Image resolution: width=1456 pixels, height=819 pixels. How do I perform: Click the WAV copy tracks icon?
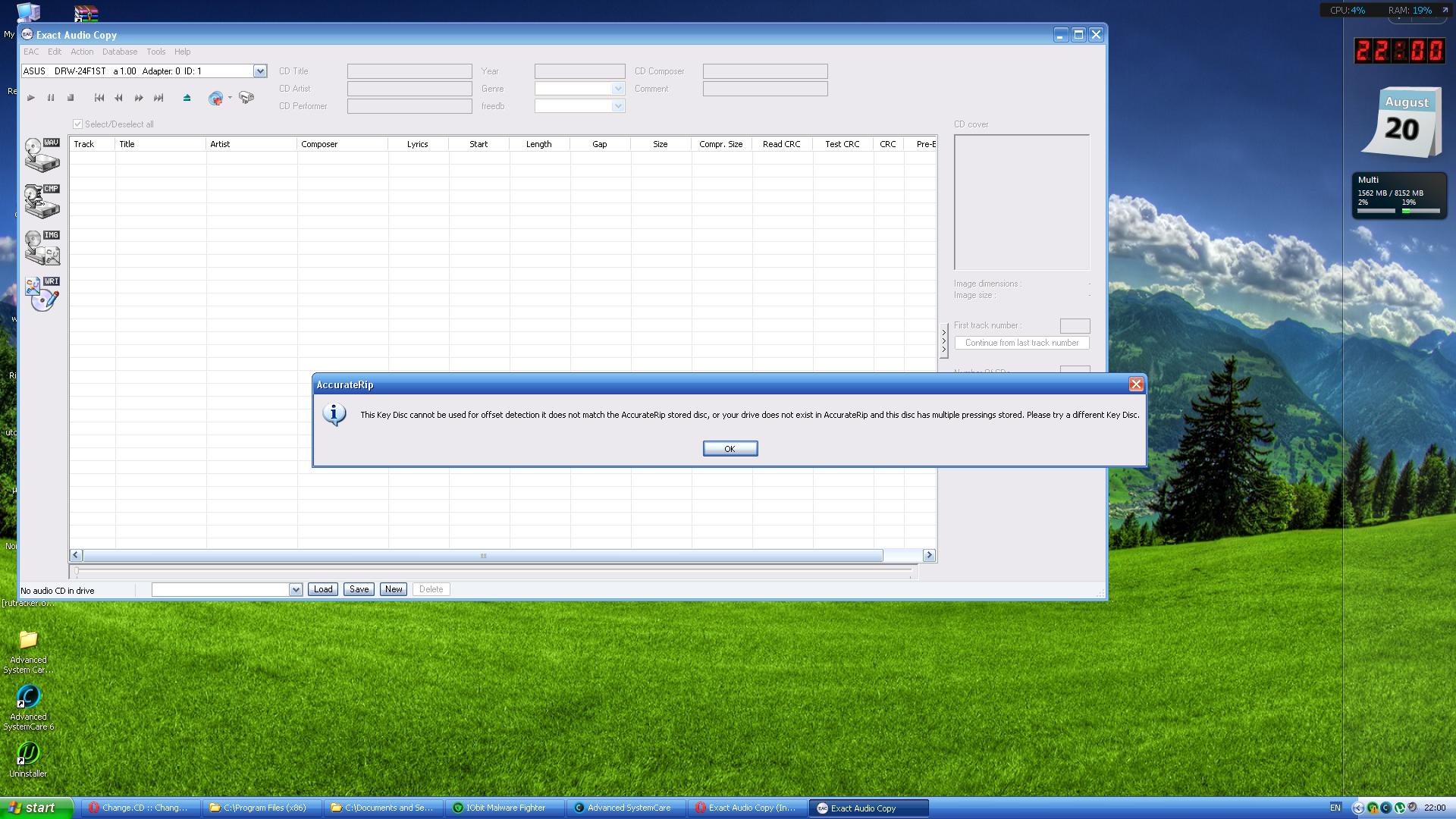pyautogui.click(x=42, y=155)
